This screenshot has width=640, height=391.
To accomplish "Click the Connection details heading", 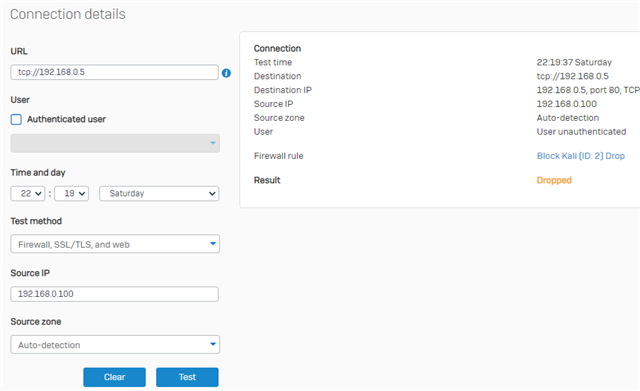I will click(x=68, y=14).
